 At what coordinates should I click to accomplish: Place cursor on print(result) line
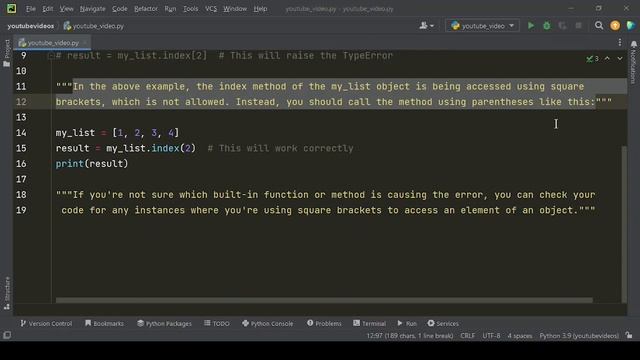92,164
